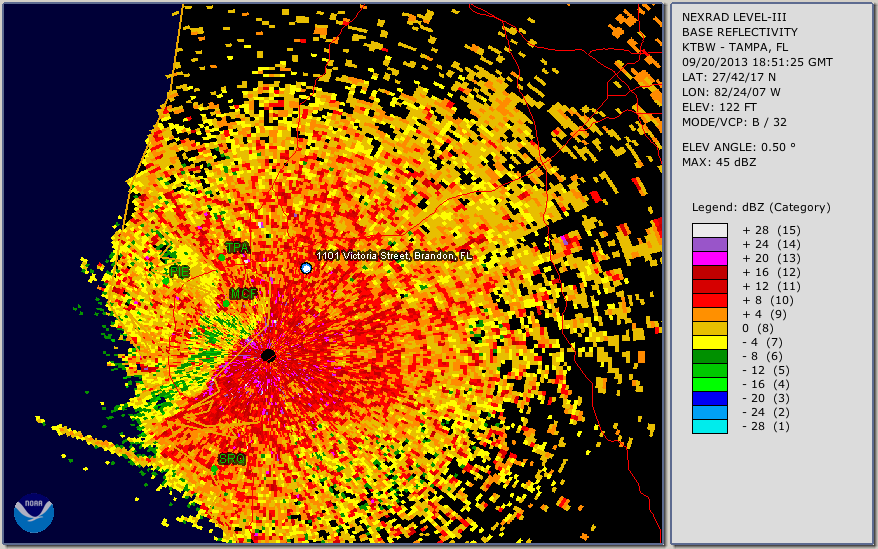Click the '1101 Victoria Street, Brandon, FL' label
Viewport: 878px width, 549px height.
[x=394, y=256]
